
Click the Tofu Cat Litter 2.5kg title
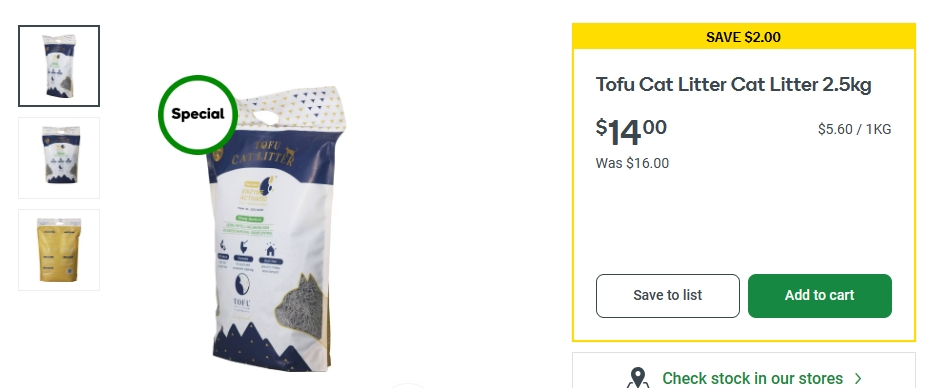(733, 85)
